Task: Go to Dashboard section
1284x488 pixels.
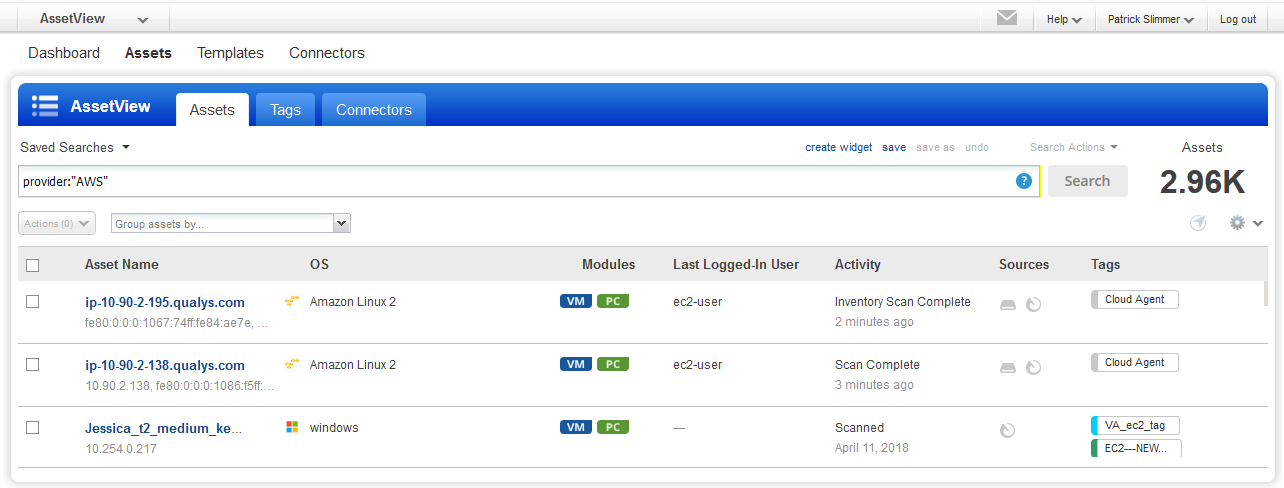Action: pyautogui.click(x=64, y=53)
